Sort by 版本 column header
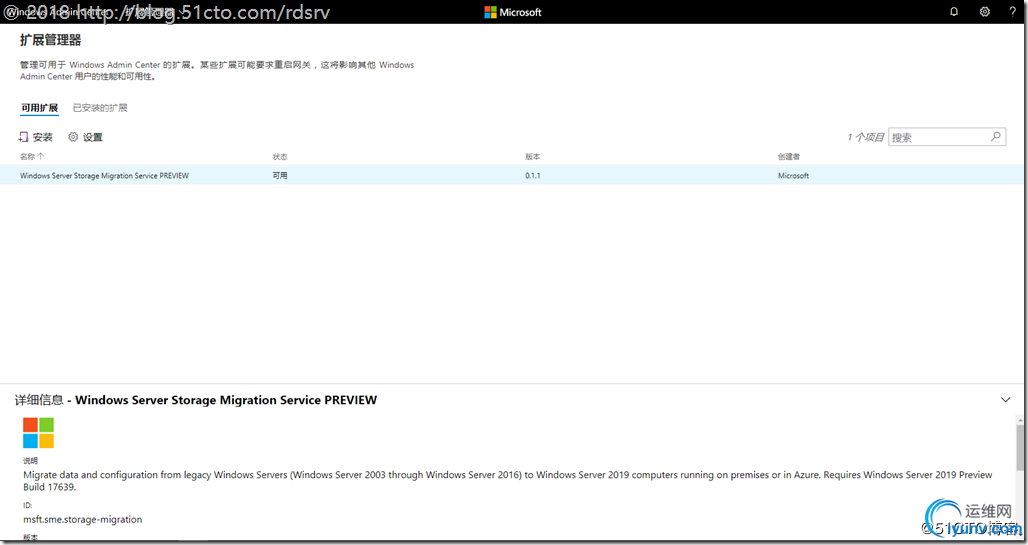1028x545 pixels. pos(532,157)
